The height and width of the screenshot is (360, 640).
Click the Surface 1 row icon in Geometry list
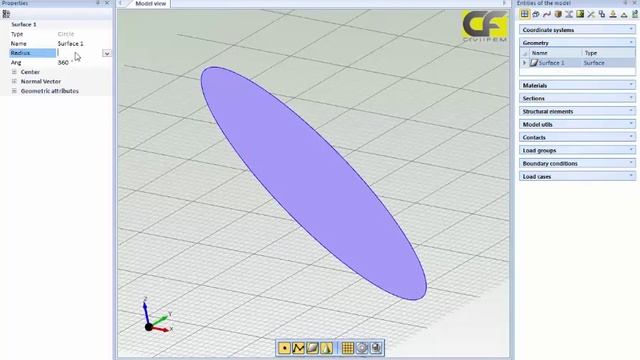(534, 63)
